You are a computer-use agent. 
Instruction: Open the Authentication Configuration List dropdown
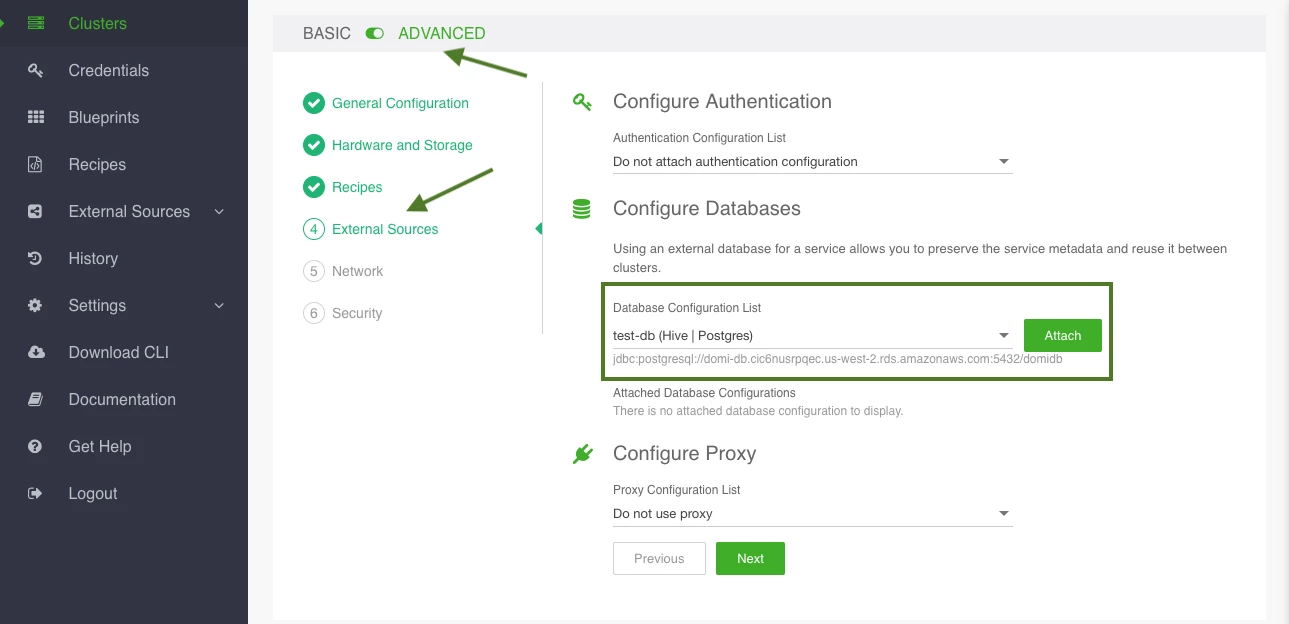pyautogui.click(x=812, y=161)
